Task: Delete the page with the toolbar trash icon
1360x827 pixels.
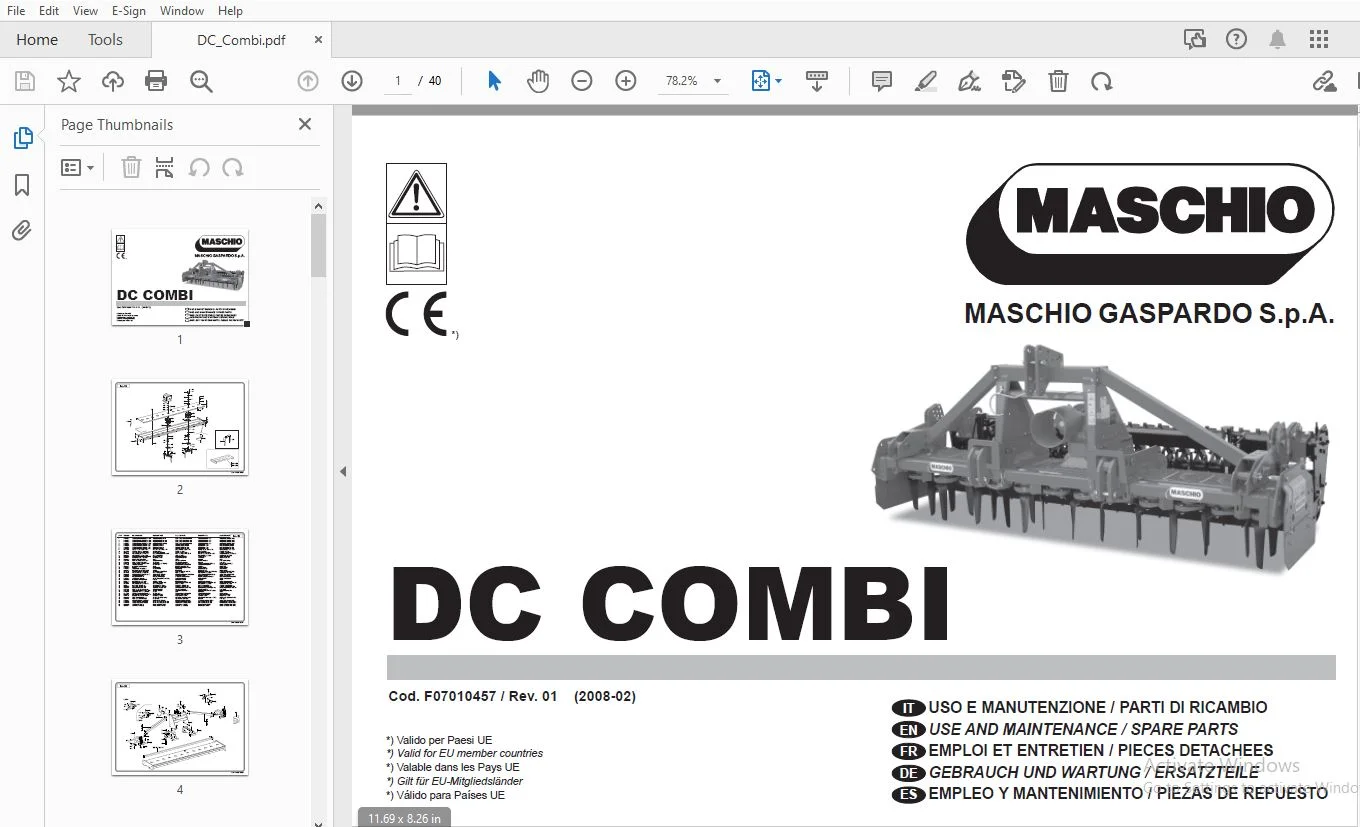Action: (1058, 81)
